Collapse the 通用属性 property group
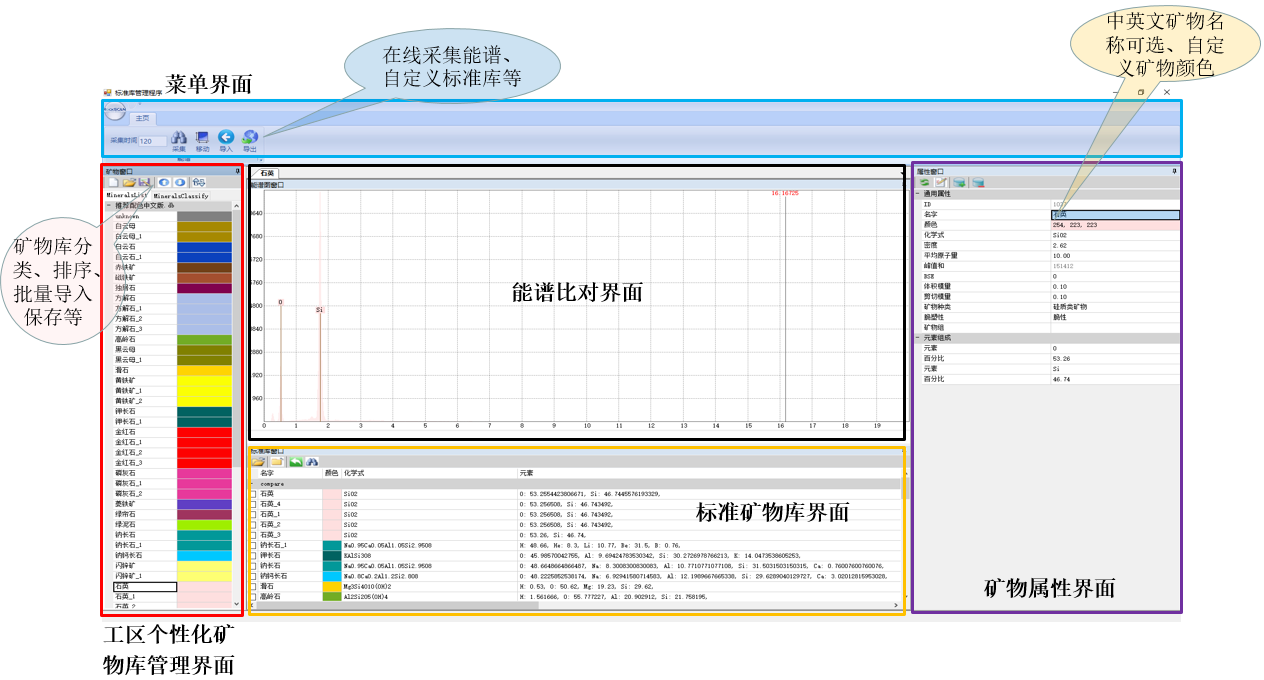 (x=917, y=194)
